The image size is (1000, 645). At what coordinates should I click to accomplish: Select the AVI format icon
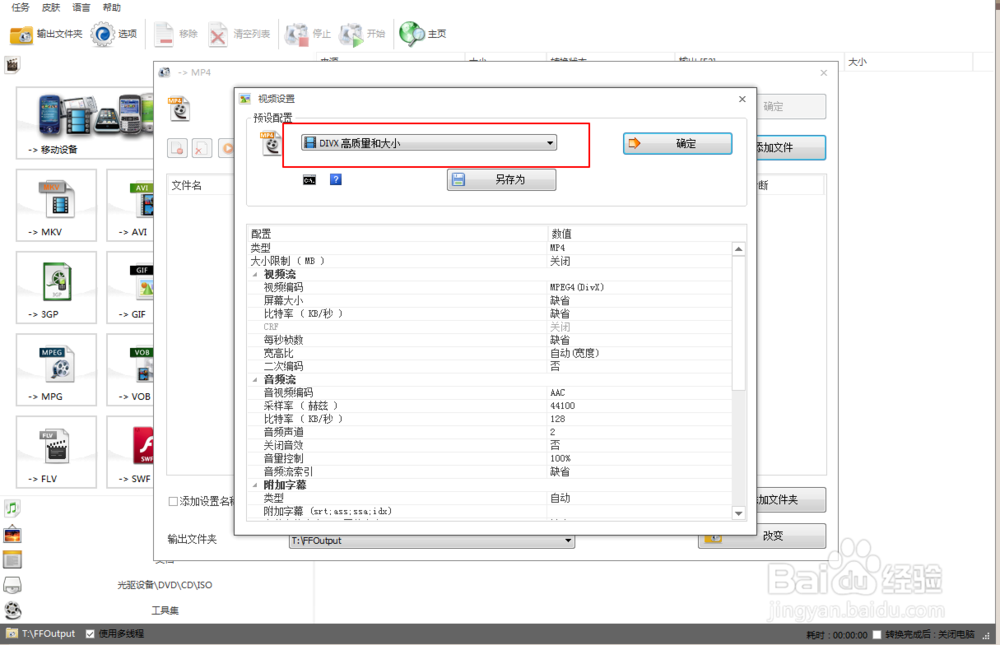(130, 205)
